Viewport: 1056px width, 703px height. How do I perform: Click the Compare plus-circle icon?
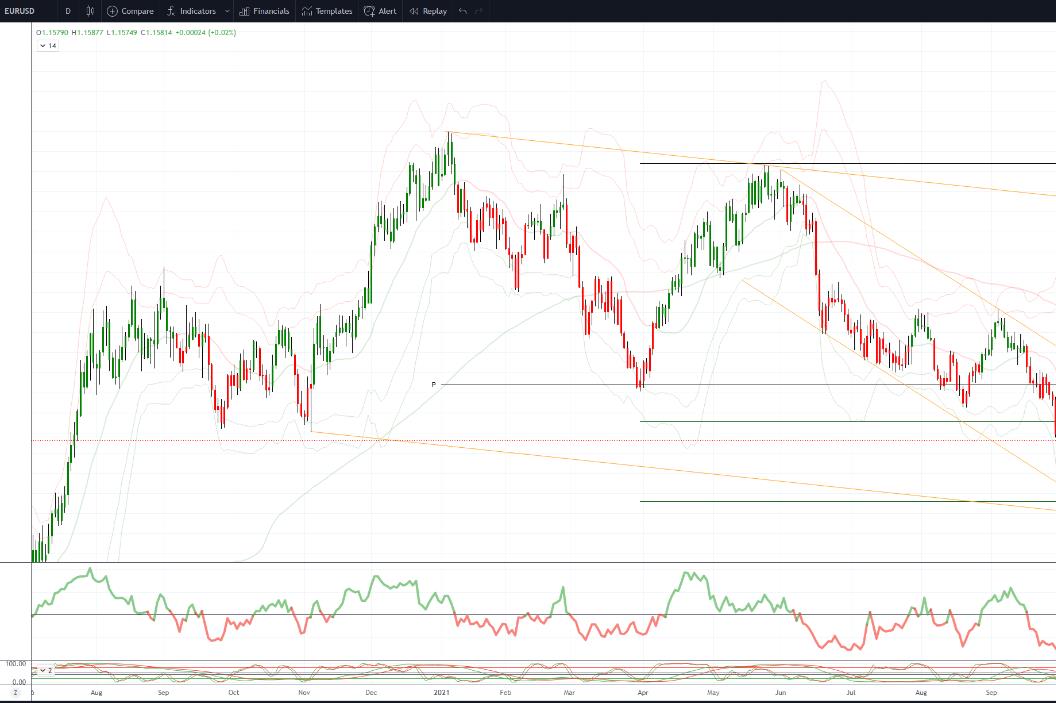(x=112, y=11)
